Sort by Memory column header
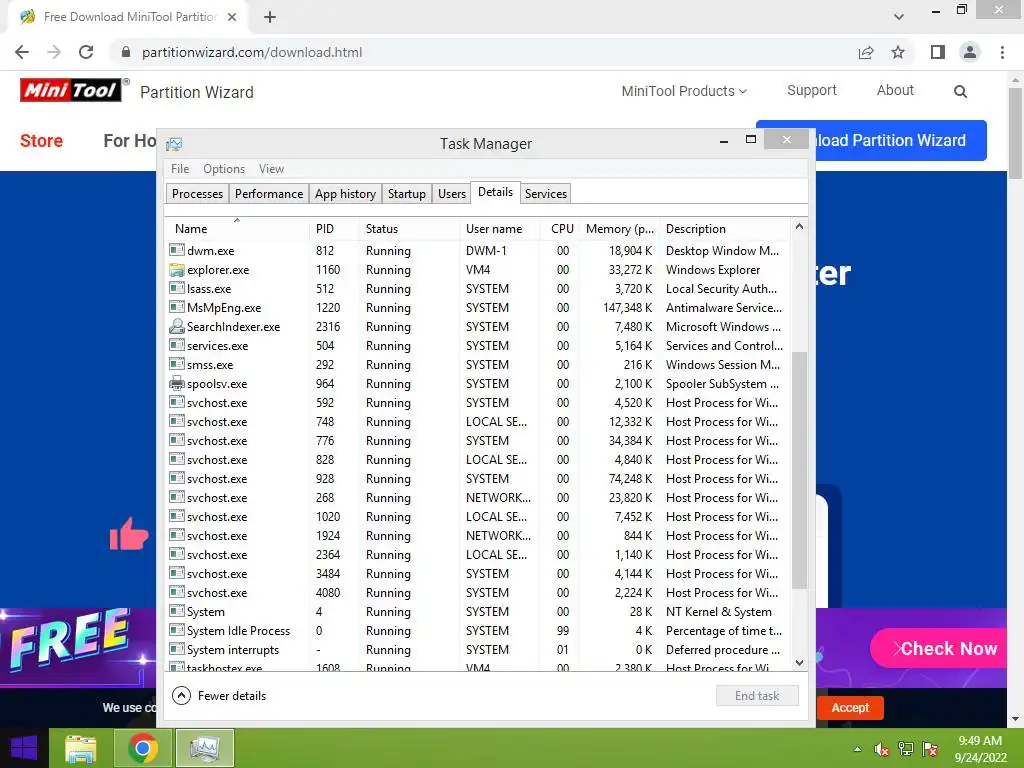This screenshot has width=1024, height=768. (619, 229)
